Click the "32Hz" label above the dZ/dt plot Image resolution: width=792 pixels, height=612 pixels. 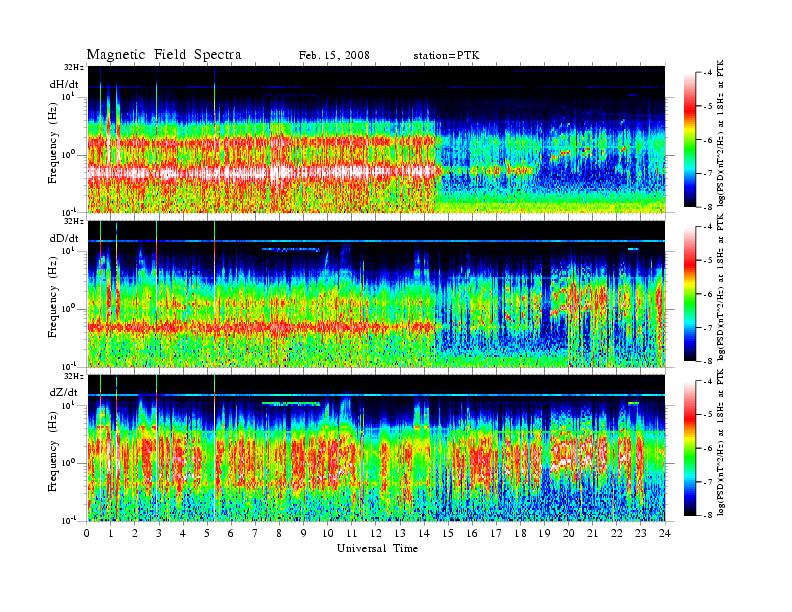pyautogui.click(x=73, y=376)
